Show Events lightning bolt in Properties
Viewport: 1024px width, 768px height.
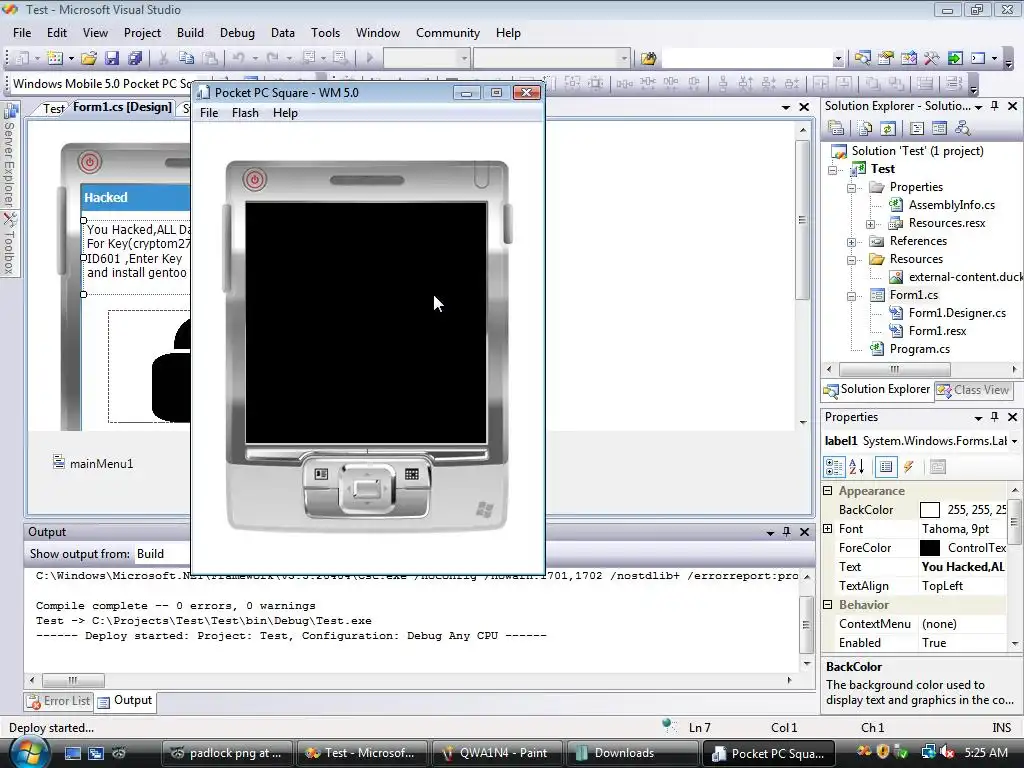tap(908, 466)
